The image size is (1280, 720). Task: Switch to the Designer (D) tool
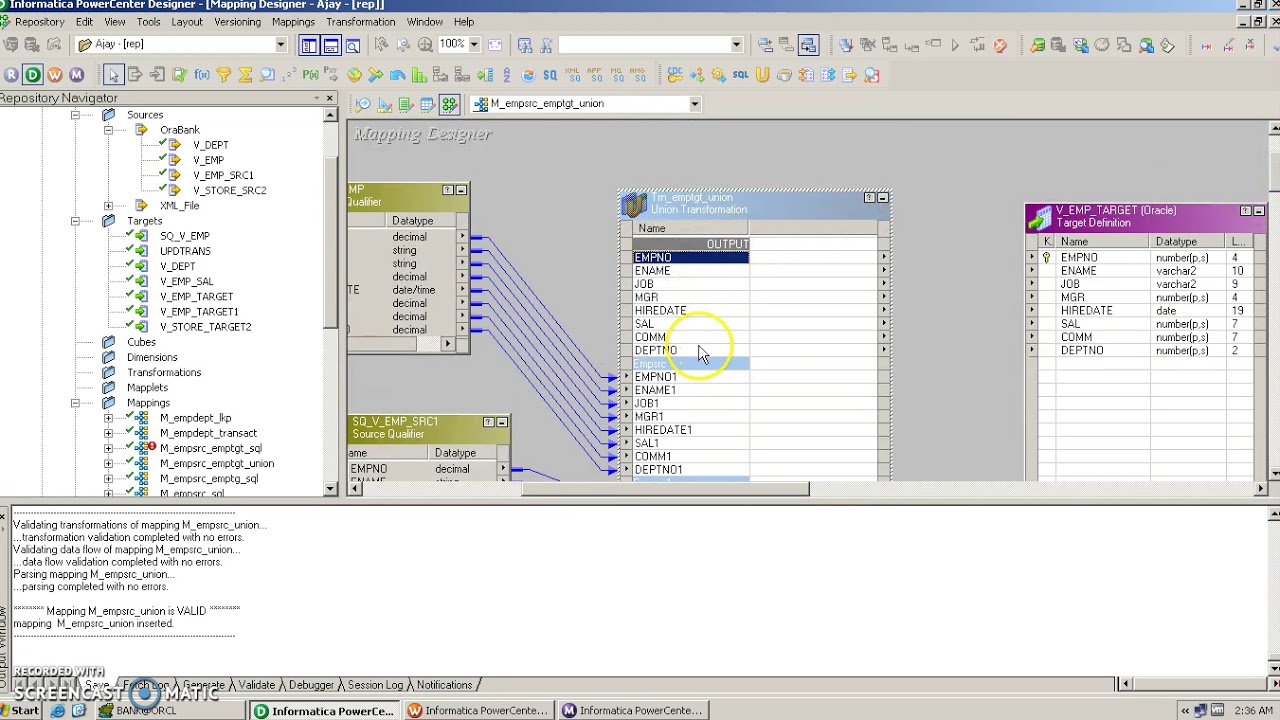[x=33, y=75]
